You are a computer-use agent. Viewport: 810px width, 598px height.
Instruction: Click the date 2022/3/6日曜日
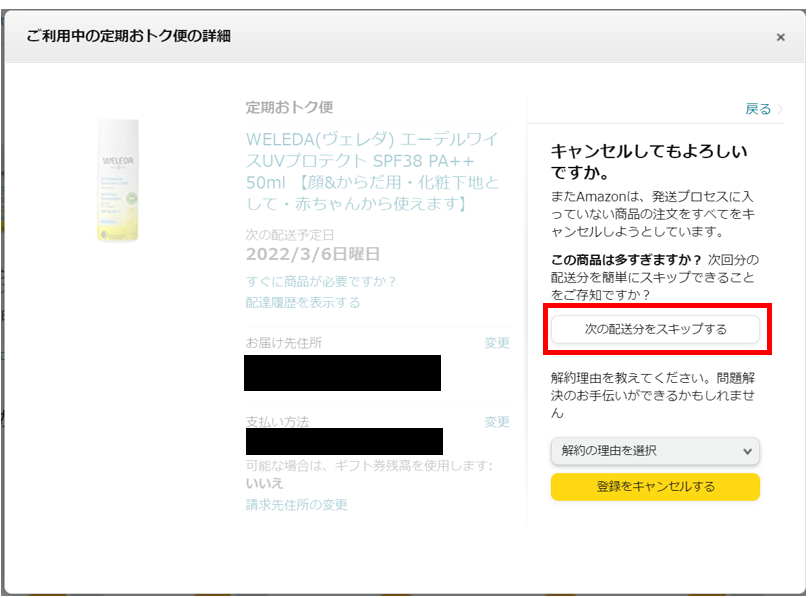313,254
